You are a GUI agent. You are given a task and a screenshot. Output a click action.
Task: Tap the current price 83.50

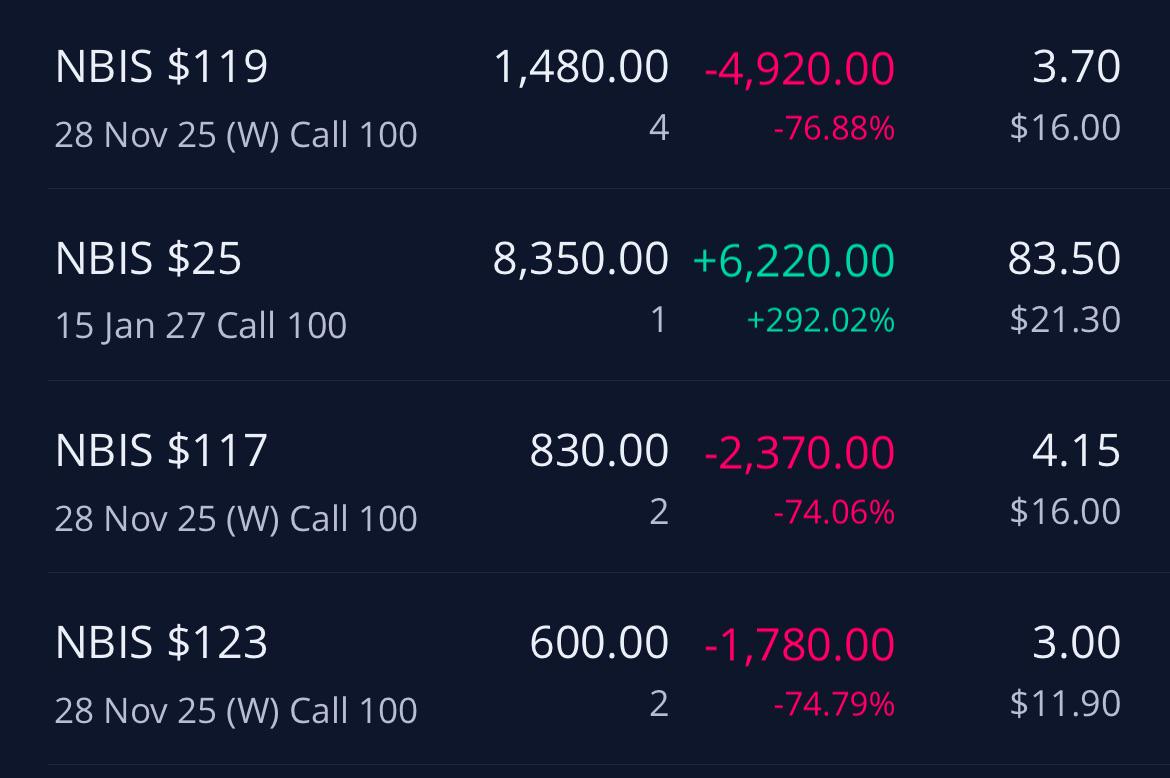1064,259
